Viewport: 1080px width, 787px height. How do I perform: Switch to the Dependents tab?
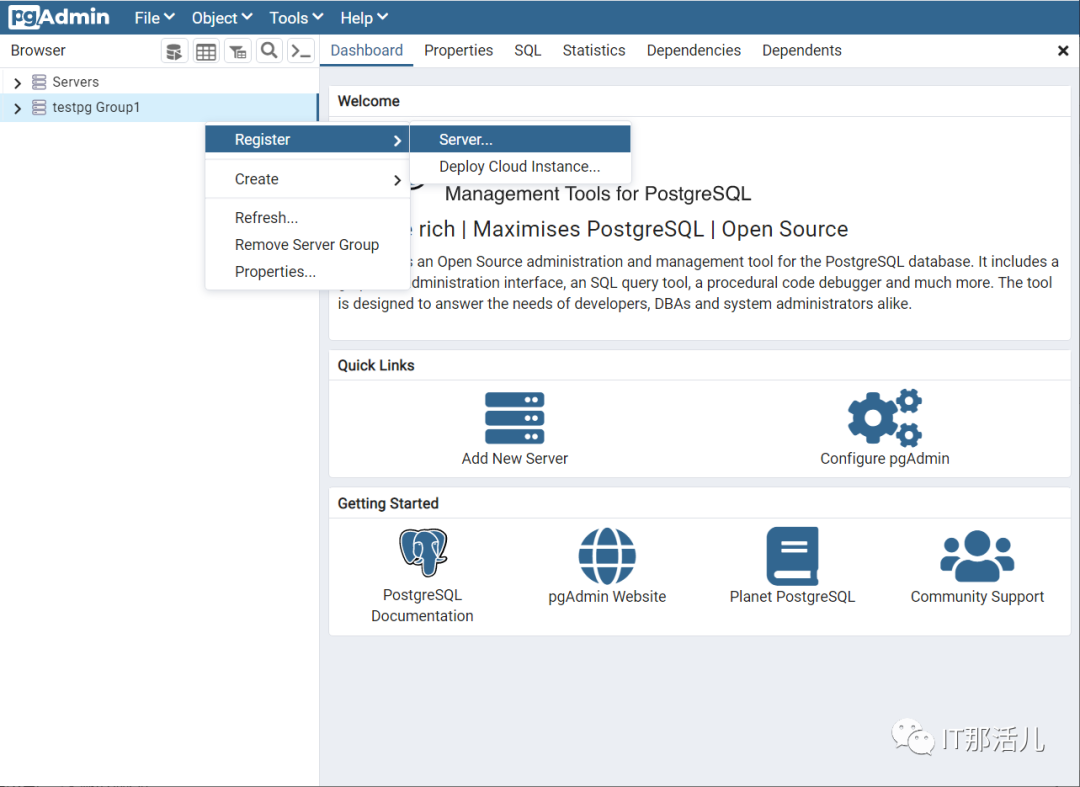pyautogui.click(x=802, y=50)
